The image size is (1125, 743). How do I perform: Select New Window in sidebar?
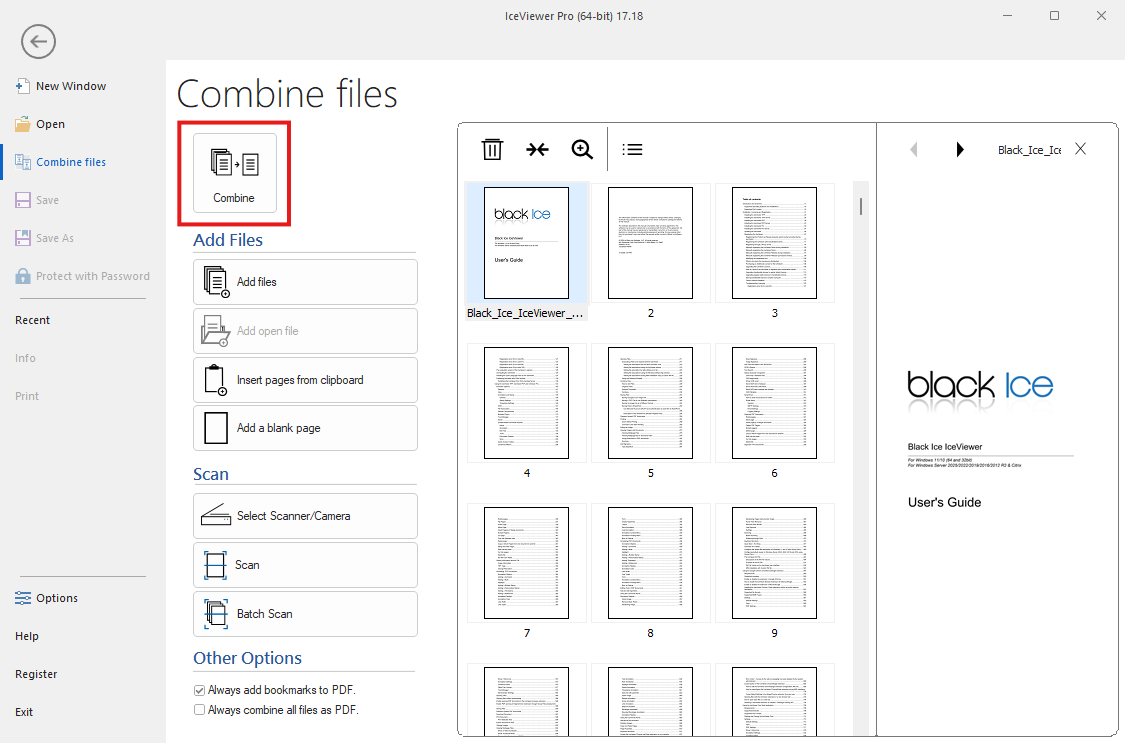pos(71,86)
